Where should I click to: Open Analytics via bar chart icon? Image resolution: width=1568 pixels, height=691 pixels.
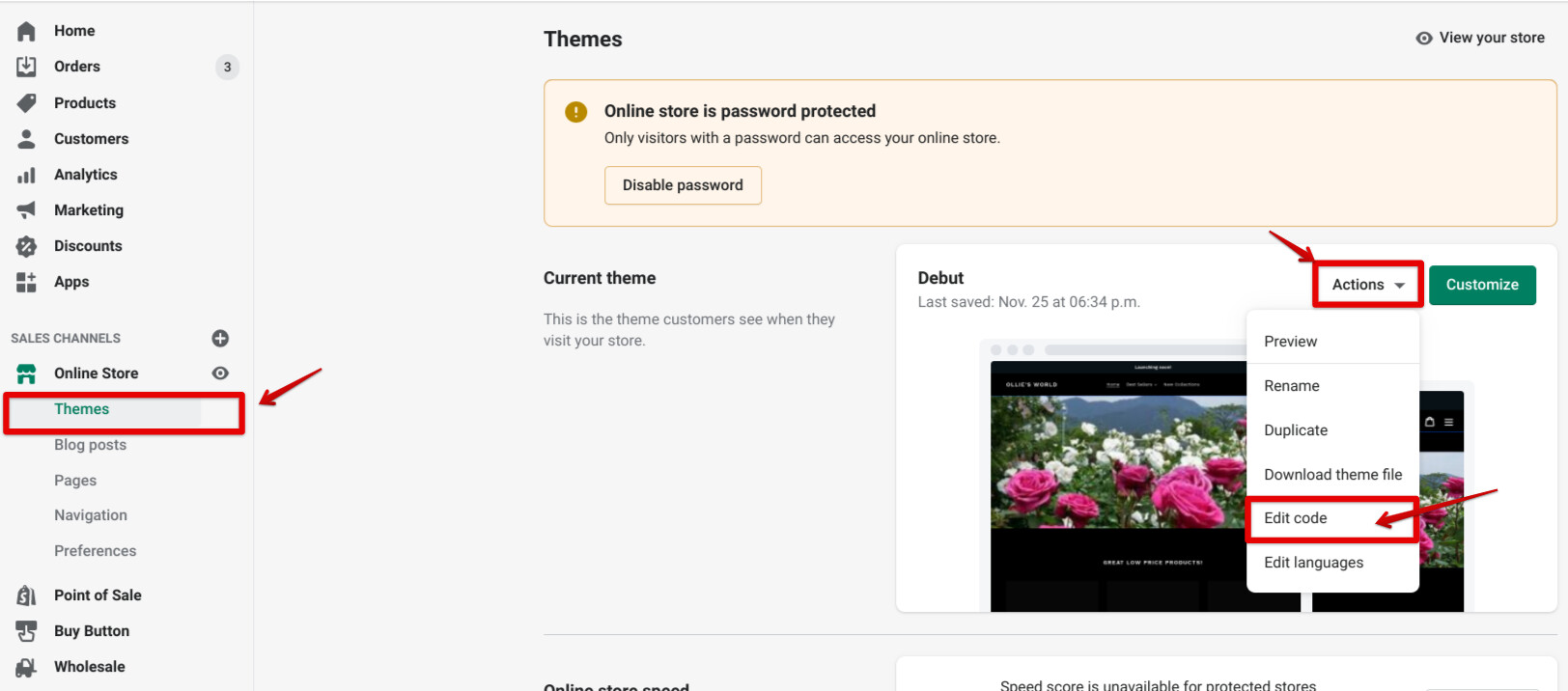tap(26, 175)
